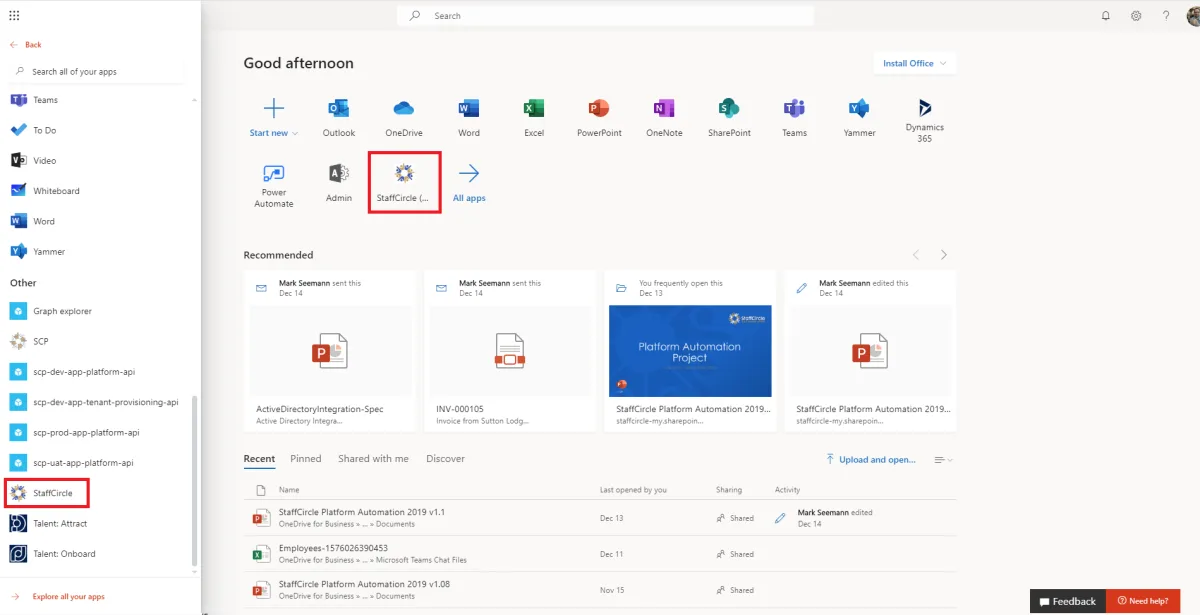Show previous recommended items
This screenshot has height=615, width=1200.
(x=916, y=255)
